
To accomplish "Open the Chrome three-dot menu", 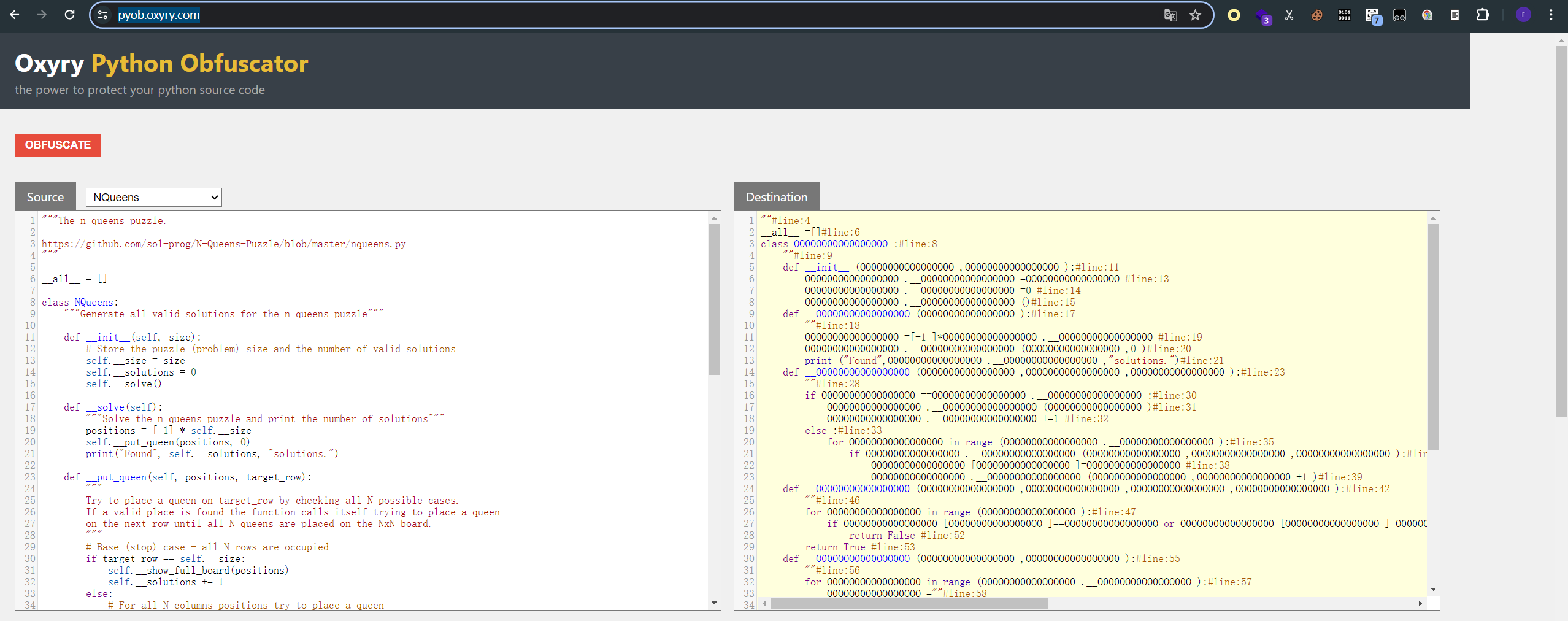I will (1551, 15).
